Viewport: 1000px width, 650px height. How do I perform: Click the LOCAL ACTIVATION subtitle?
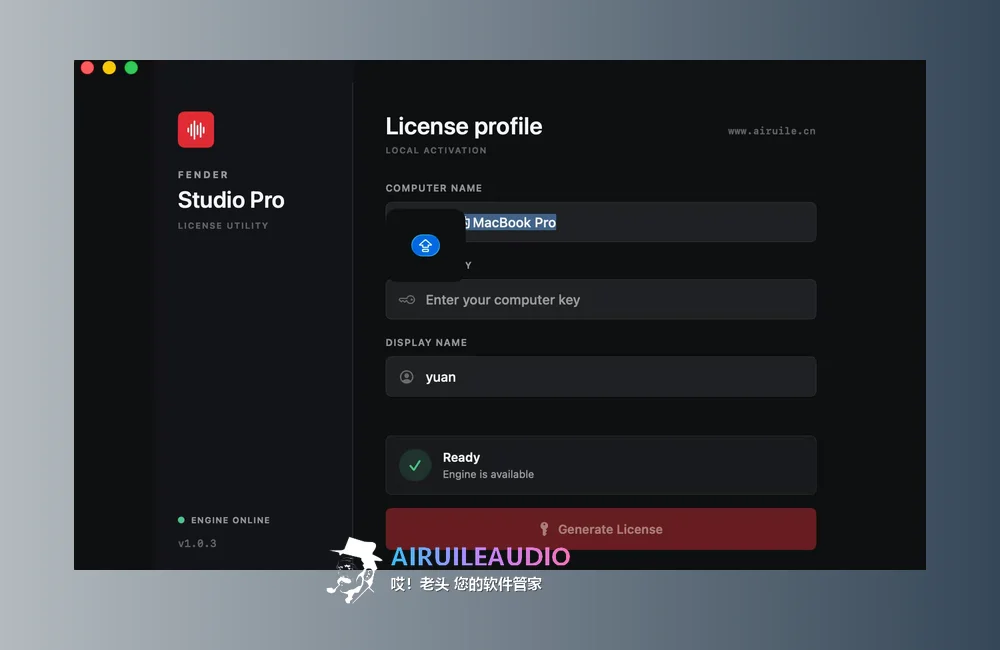tap(436, 151)
